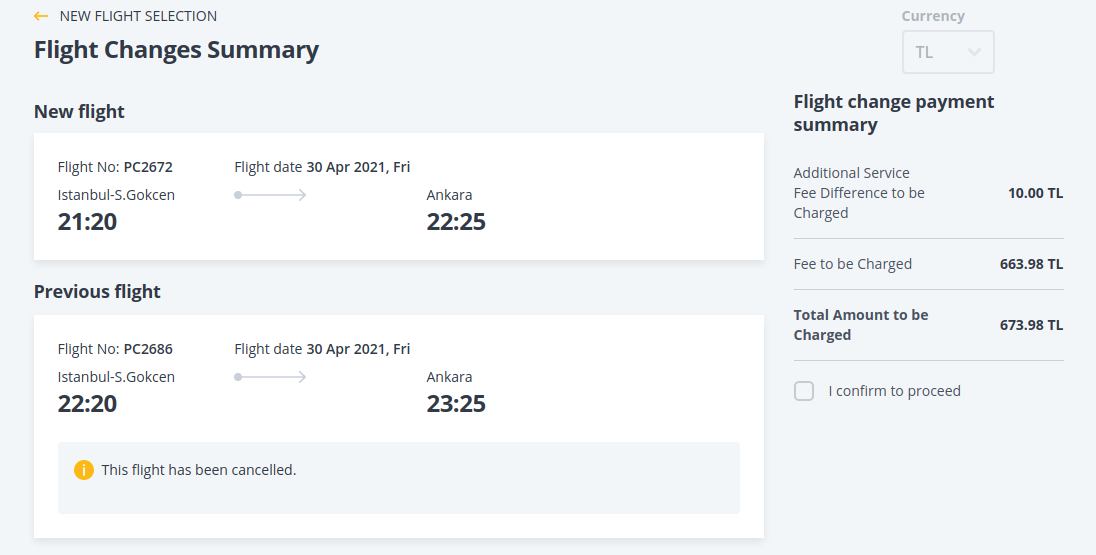This screenshot has width=1096, height=555.
Task: Click the orange back arrow icon
Action: click(41, 16)
